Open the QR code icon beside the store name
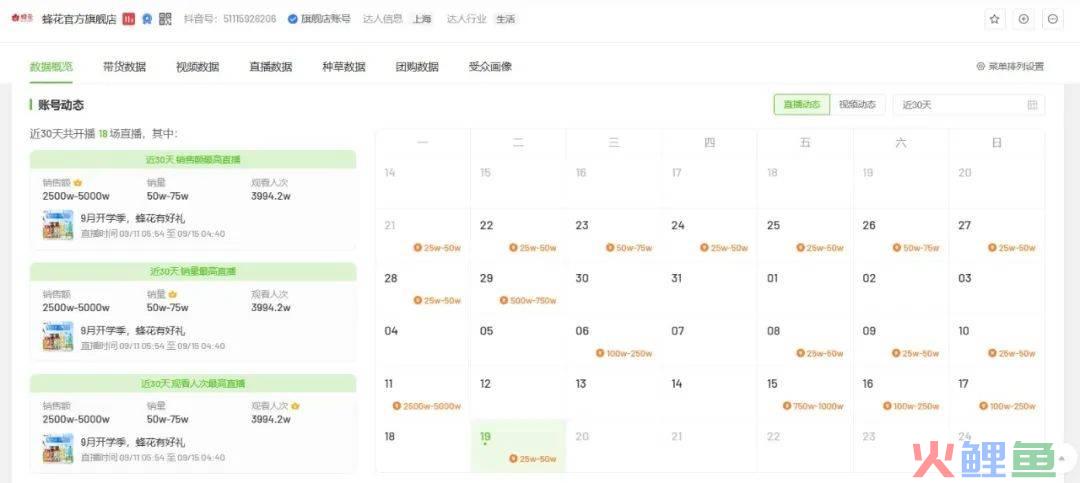This screenshot has width=1080, height=483. [165, 19]
